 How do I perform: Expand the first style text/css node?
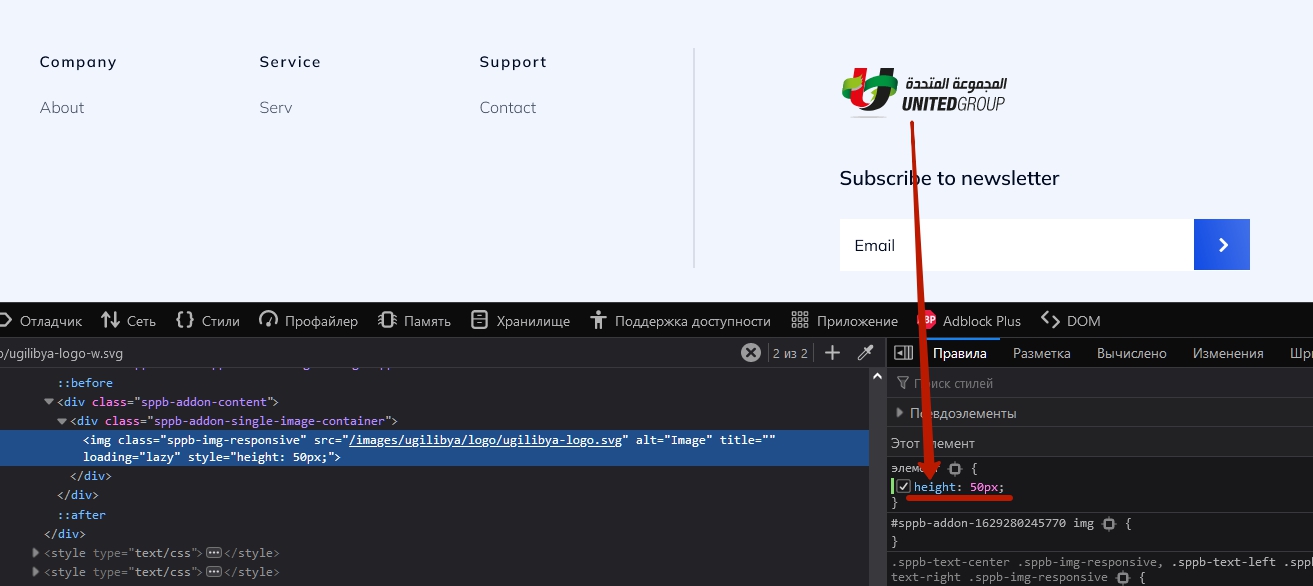37,553
